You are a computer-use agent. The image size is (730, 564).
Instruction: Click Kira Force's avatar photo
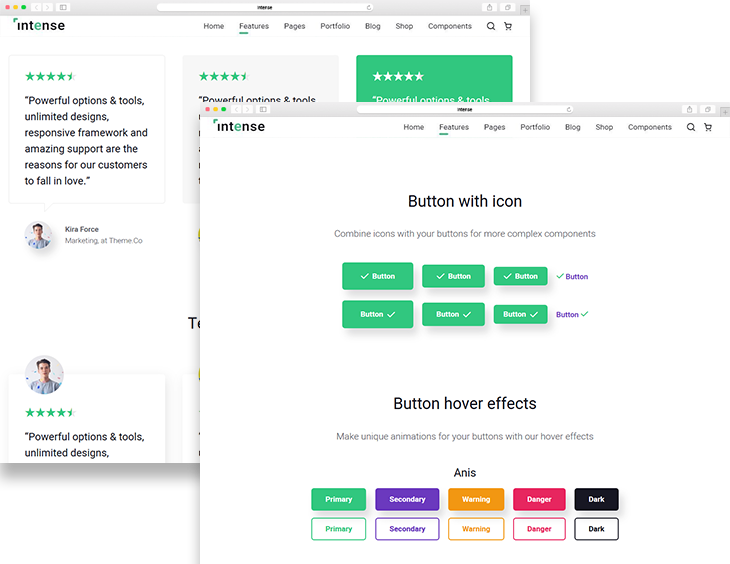(39, 235)
